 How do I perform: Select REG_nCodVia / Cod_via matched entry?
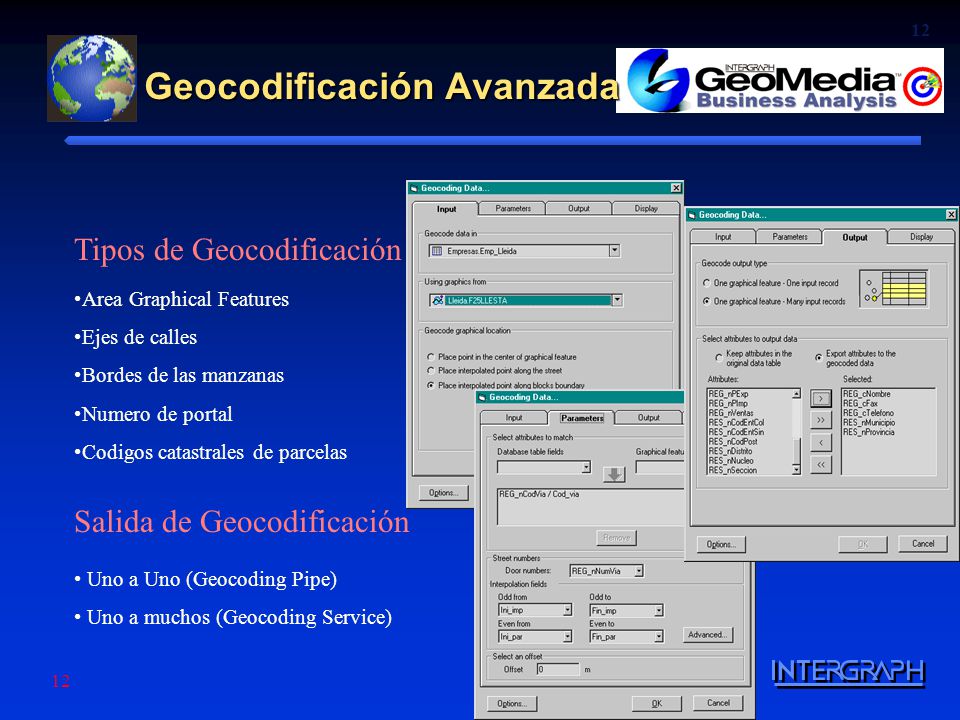pos(539,494)
